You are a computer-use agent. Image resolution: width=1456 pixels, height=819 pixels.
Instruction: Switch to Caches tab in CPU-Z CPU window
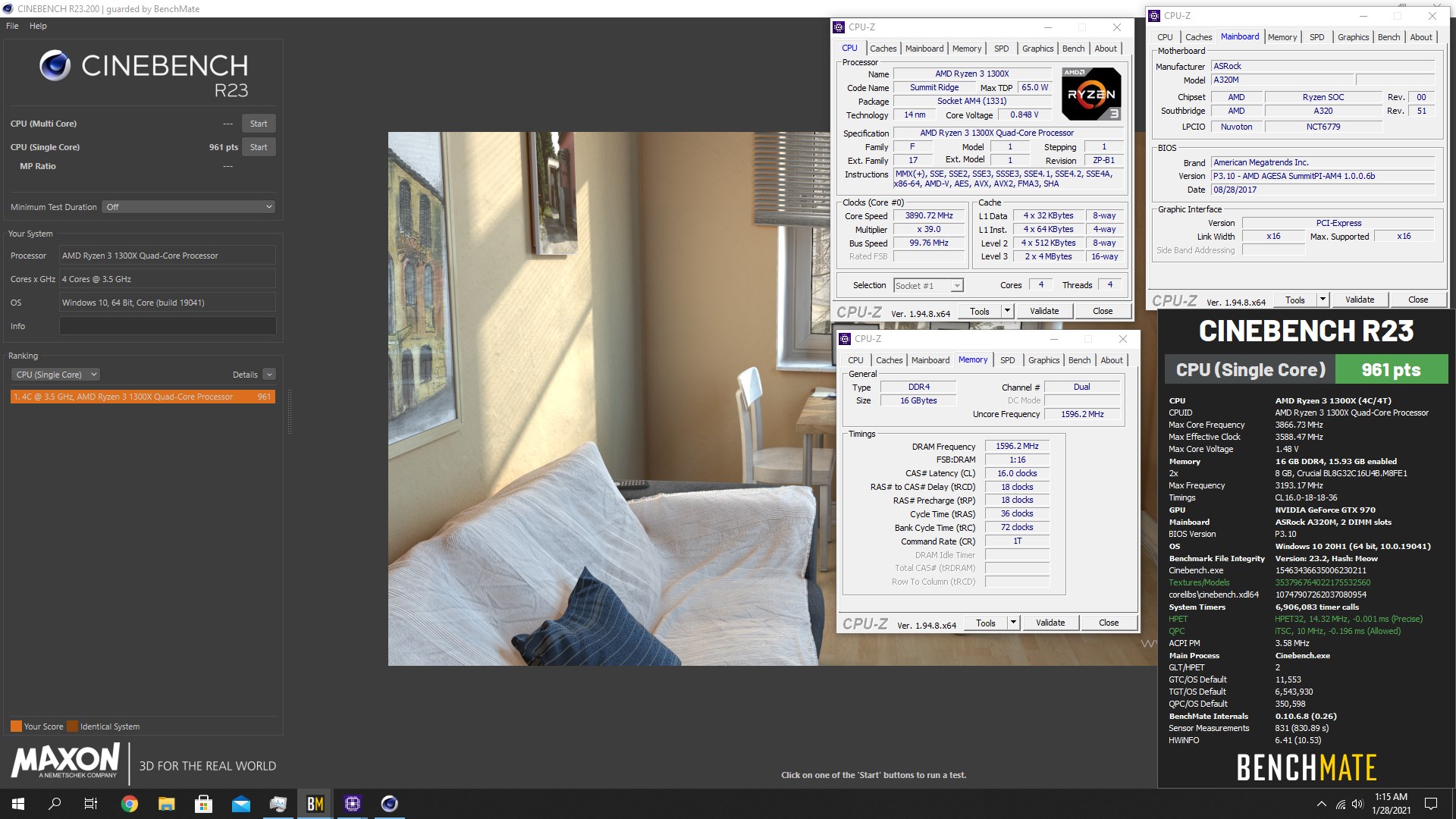(883, 49)
